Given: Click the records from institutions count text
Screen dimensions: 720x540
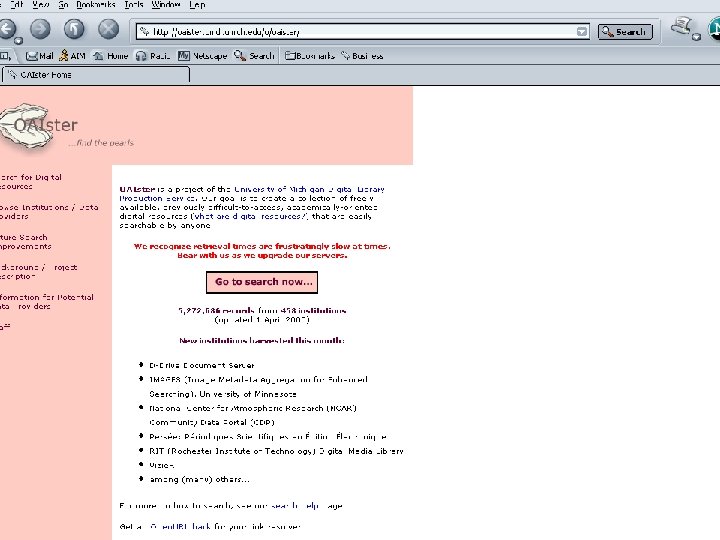Looking at the screenshot, I should point(262,311).
